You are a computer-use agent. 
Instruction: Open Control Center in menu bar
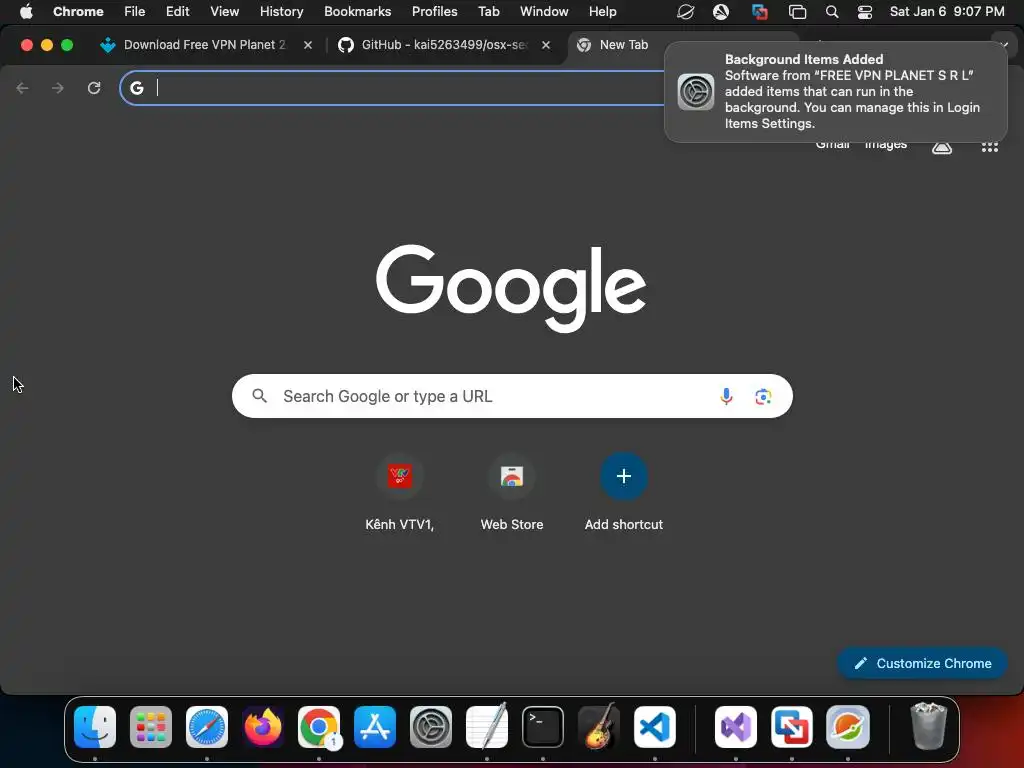point(865,12)
